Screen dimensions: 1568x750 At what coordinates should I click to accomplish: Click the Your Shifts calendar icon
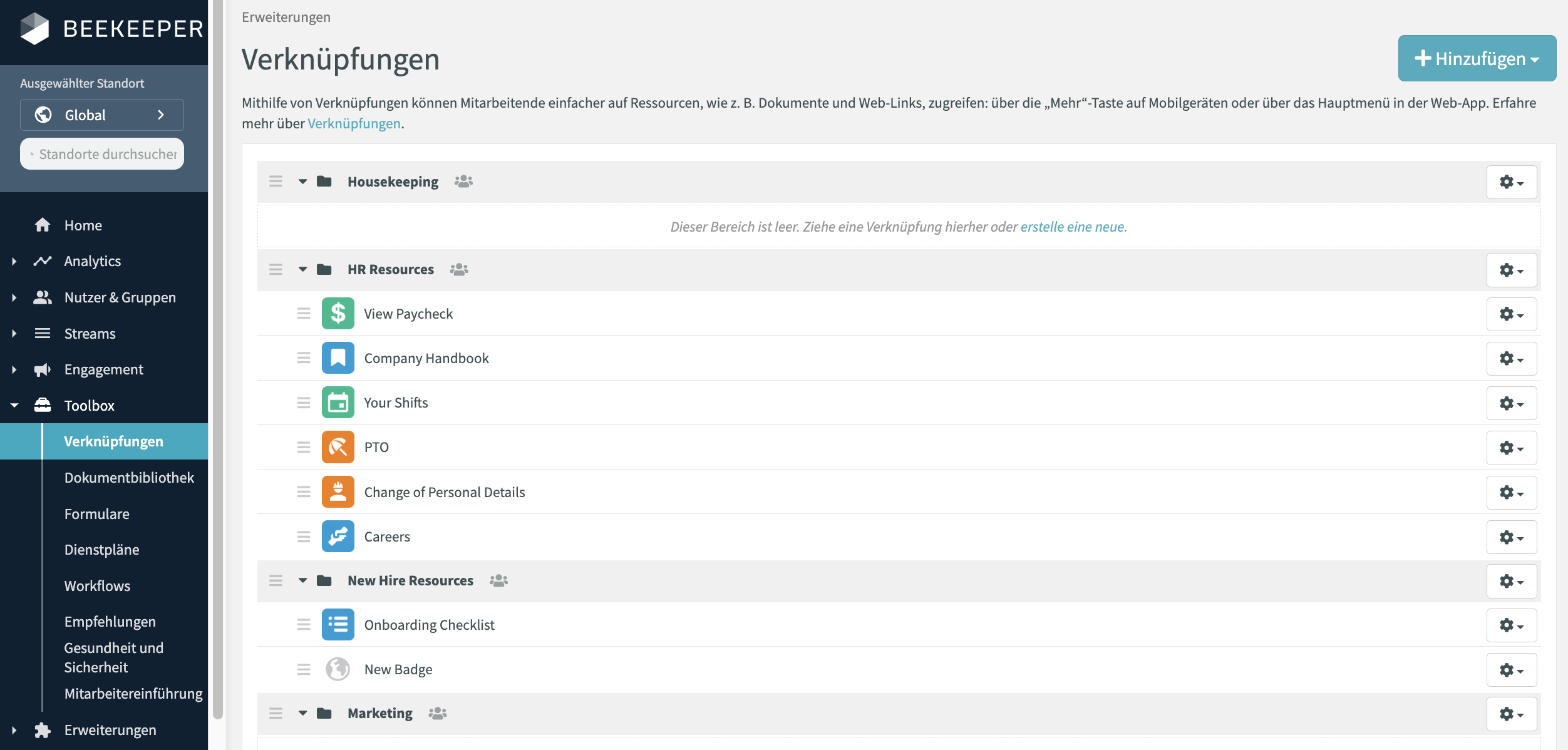coord(338,403)
